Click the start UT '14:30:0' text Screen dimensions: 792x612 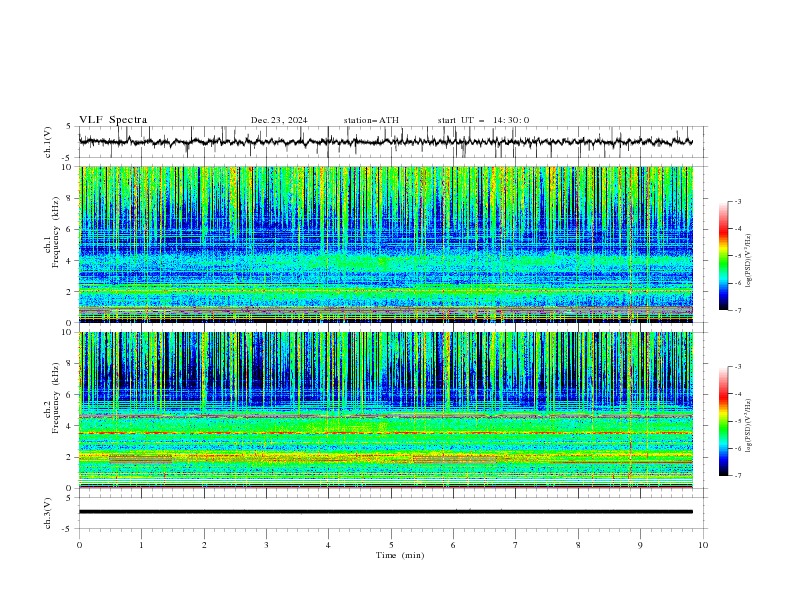pos(511,120)
